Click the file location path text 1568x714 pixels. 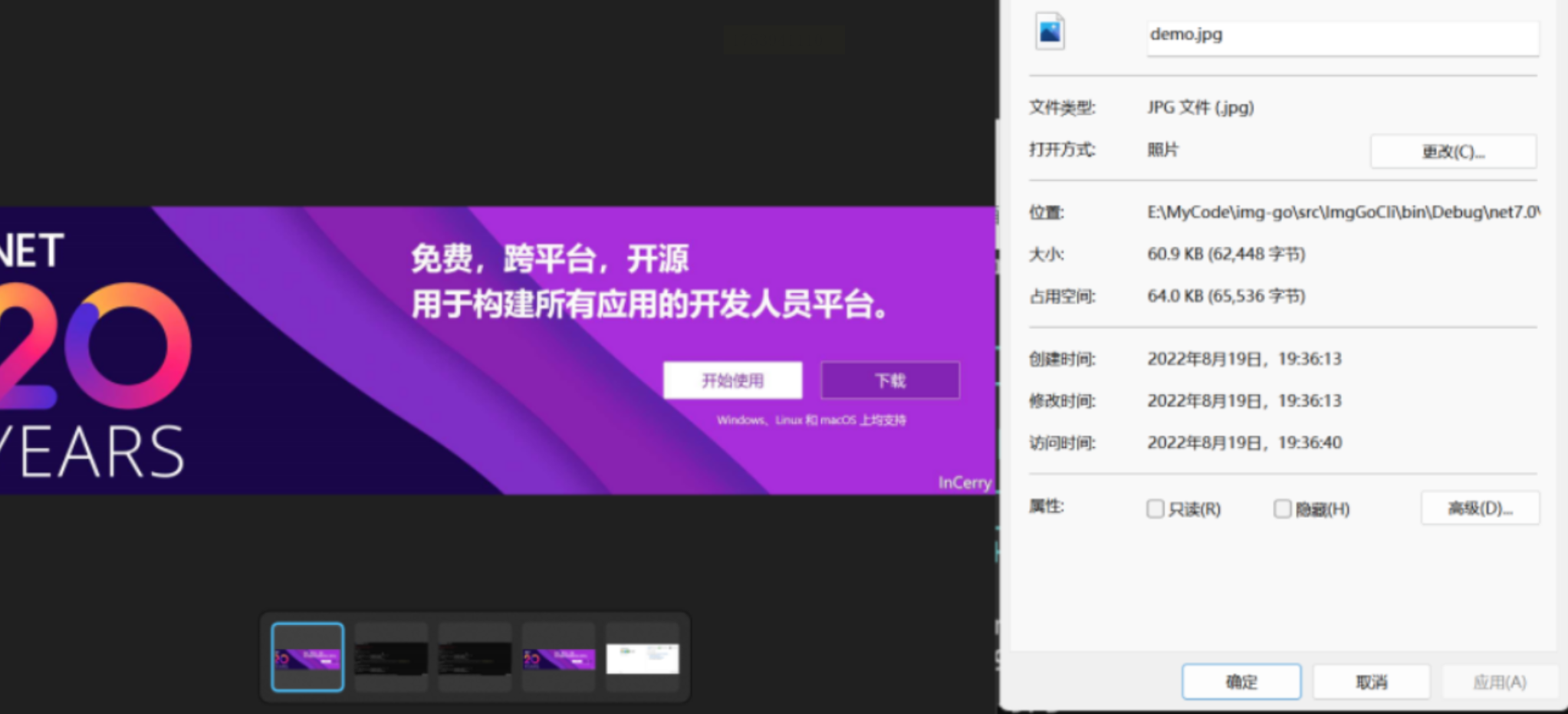pos(1343,212)
